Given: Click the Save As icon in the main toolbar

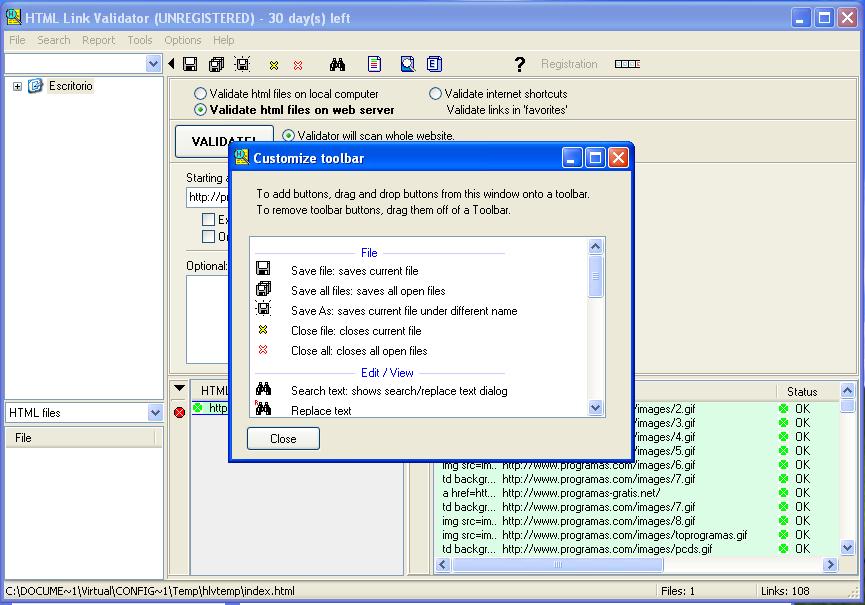Looking at the screenshot, I should (243, 64).
